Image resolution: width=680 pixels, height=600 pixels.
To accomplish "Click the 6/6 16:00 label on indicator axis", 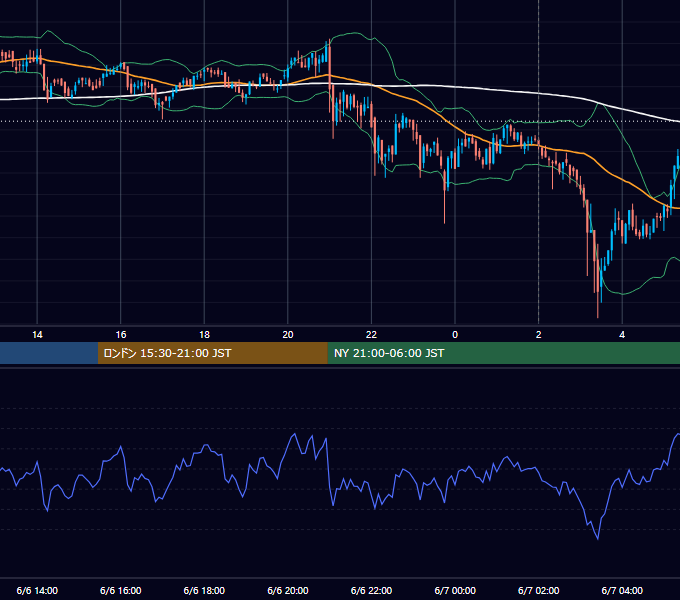I will click(121, 590).
